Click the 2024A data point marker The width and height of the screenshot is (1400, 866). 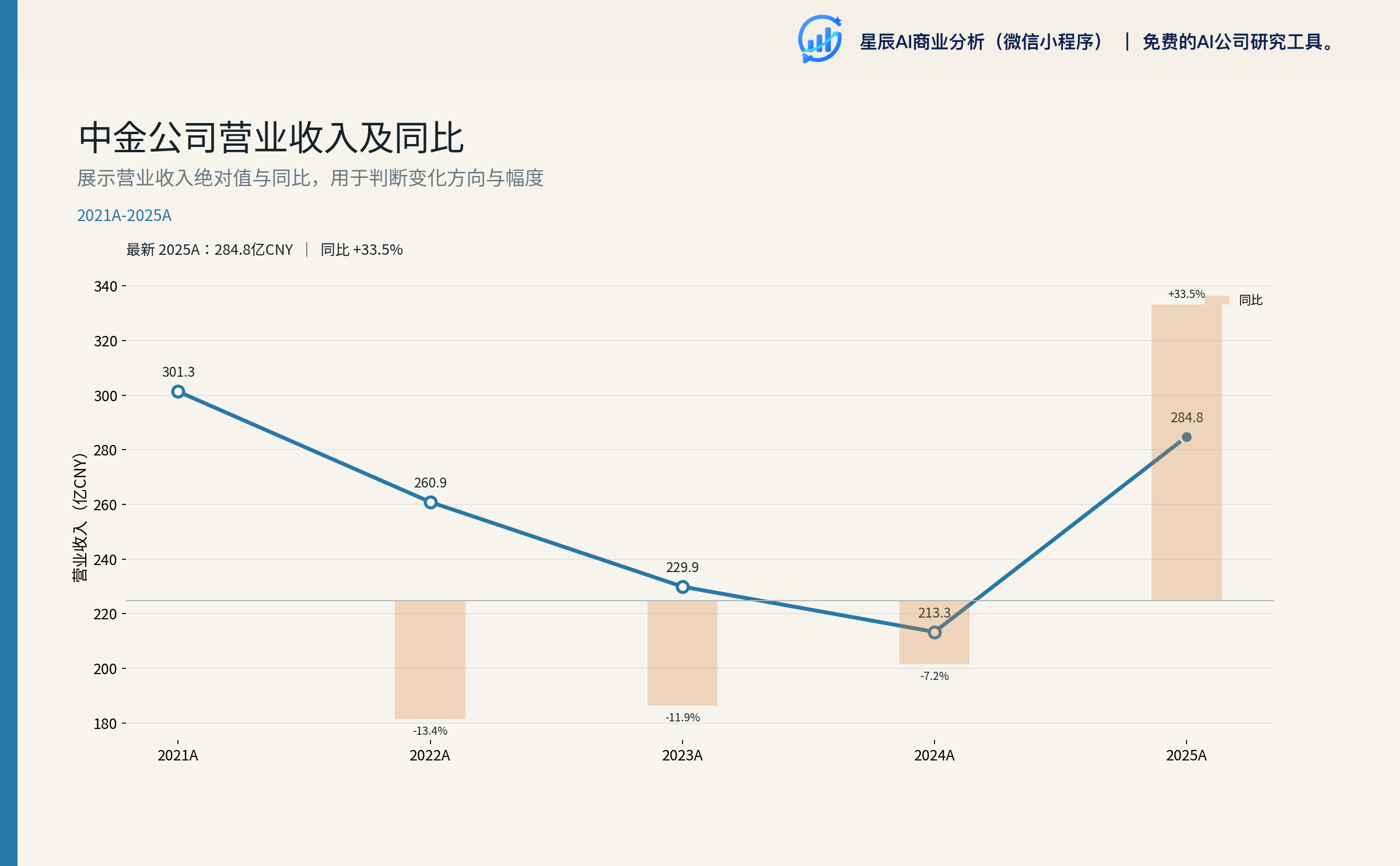935,632
